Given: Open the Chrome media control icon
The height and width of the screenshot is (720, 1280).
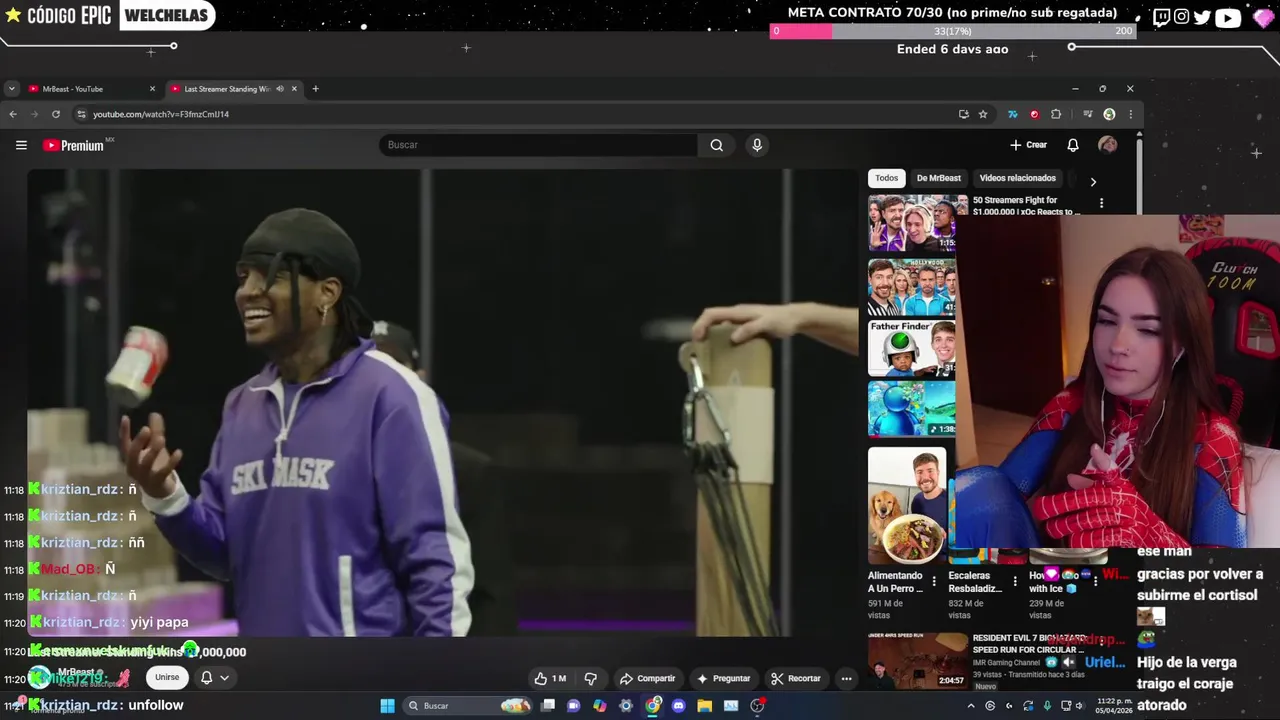Looking at the screenshot, I should click(x=1087, y=114).
